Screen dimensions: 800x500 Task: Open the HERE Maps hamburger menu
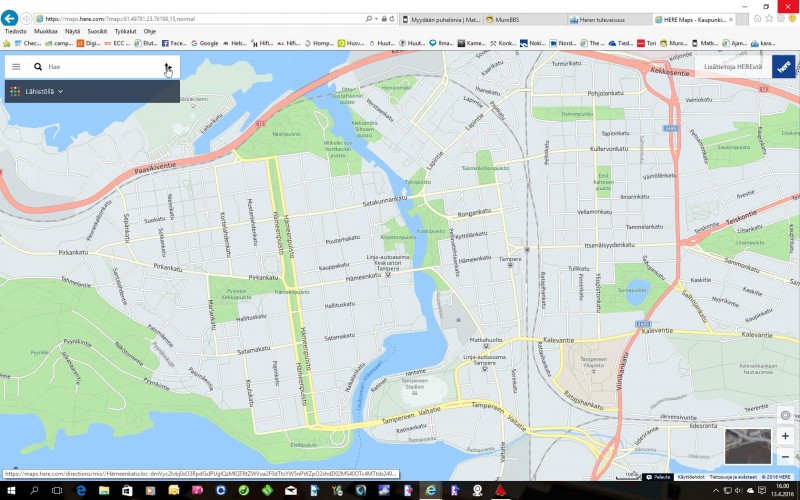click(x=16, y=66)
